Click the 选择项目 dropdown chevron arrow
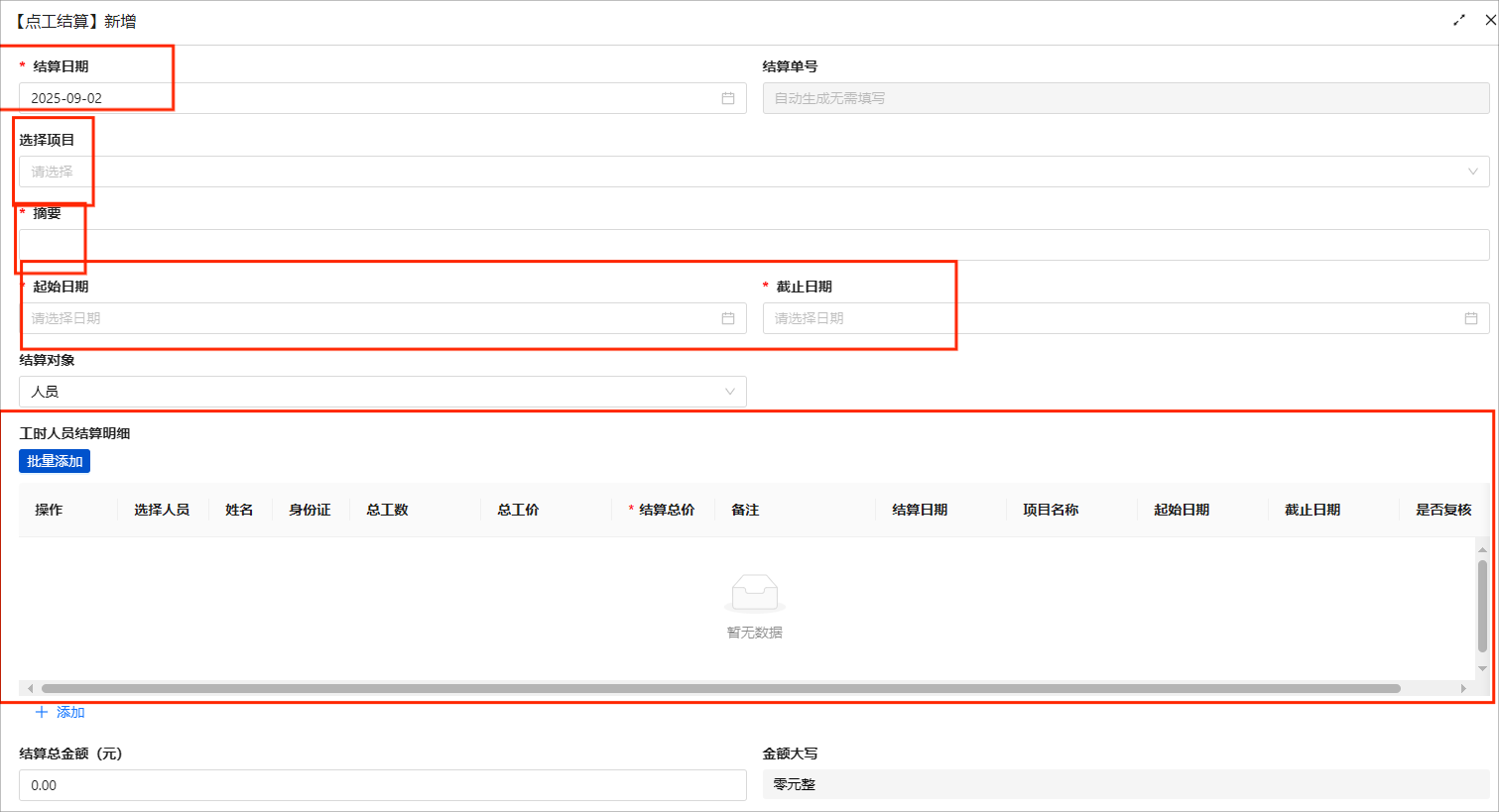This screenshot has width=1499, height=812. click(x=1472, y=172)
